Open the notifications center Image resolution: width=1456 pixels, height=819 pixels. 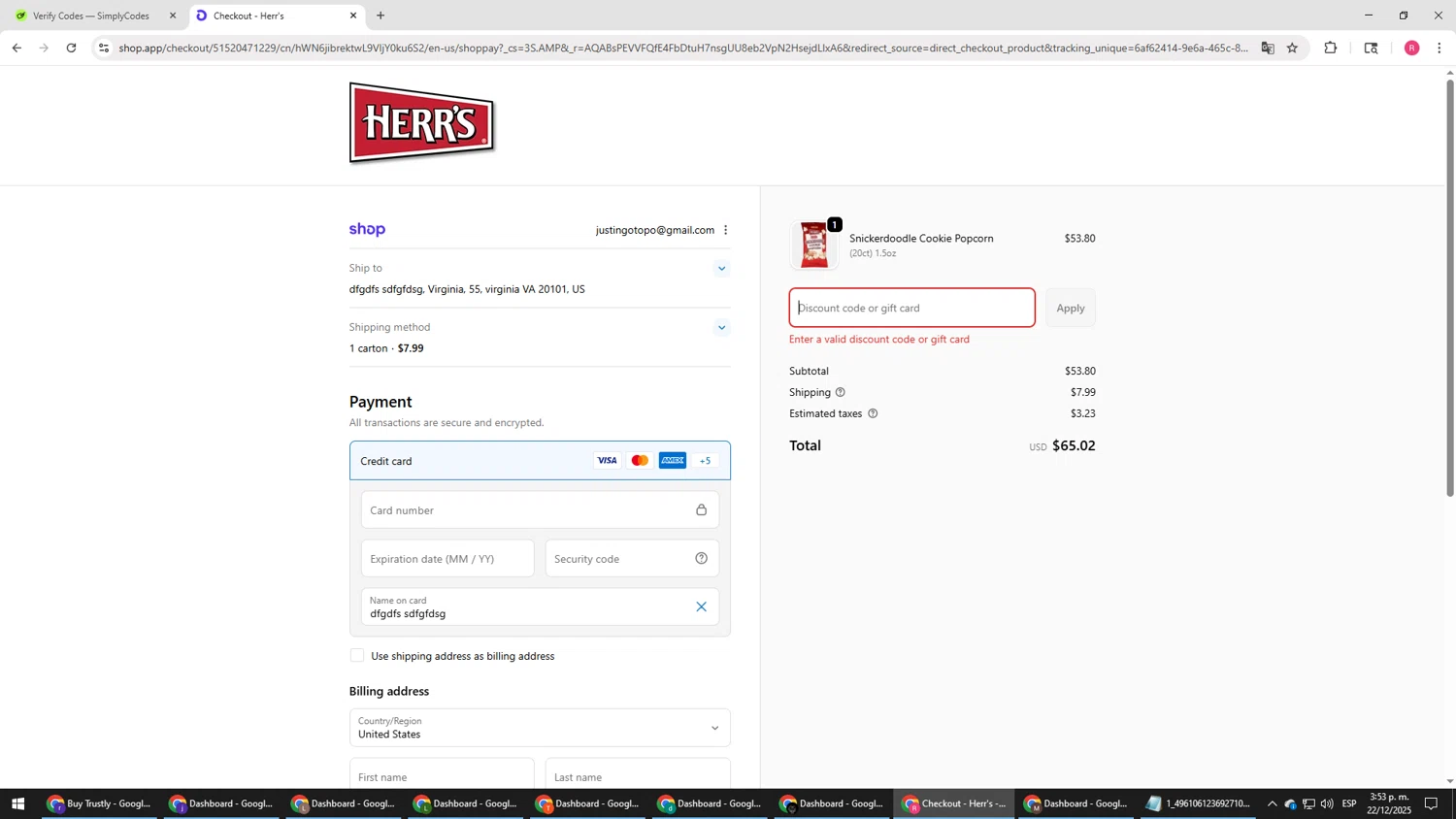coord(1431,803)
